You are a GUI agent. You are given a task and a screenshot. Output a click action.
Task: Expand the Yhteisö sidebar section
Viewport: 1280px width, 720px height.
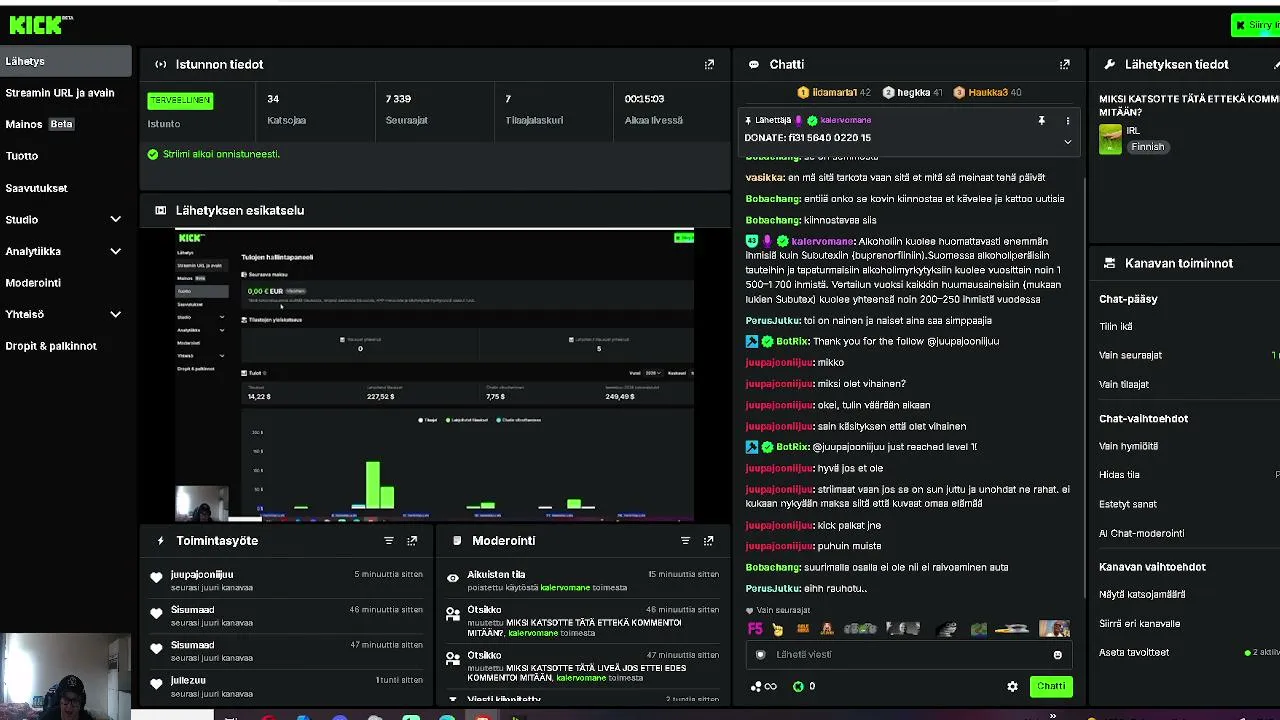[x=115, y=314]
